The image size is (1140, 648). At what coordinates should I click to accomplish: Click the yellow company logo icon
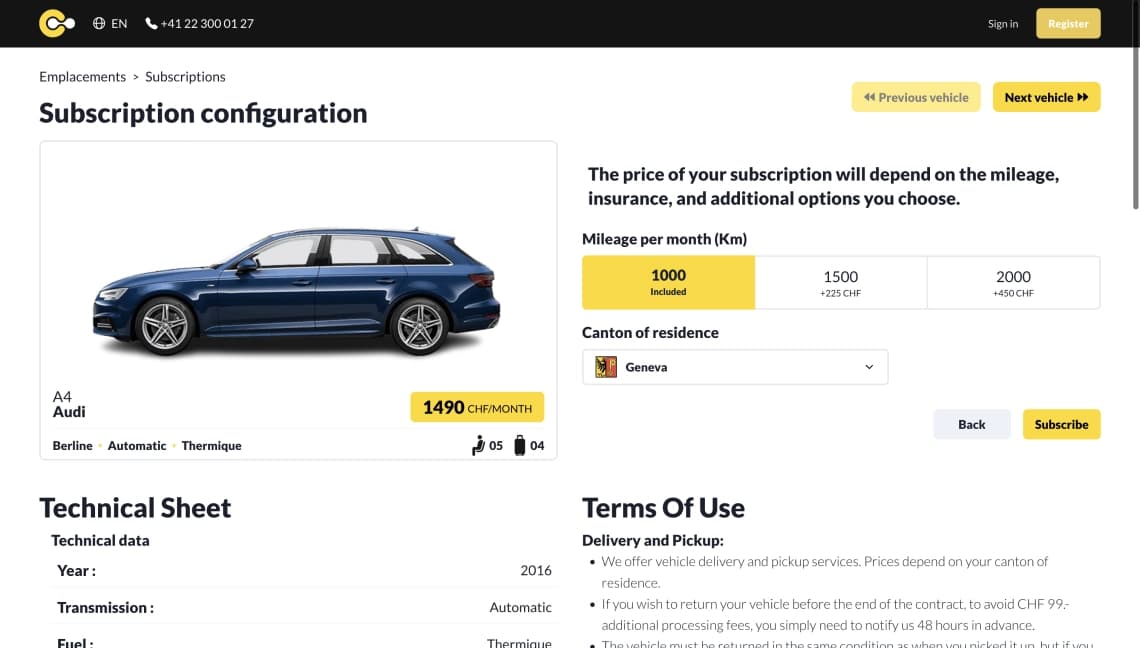pos(57,23)
